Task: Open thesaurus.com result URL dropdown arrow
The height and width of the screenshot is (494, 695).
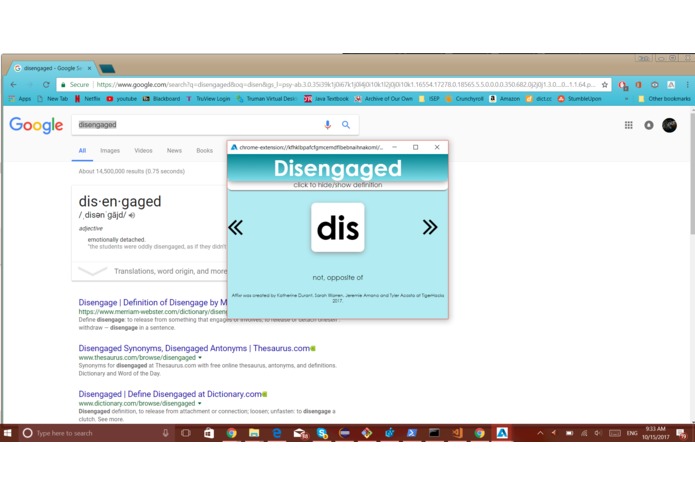Action: [200, 358]
